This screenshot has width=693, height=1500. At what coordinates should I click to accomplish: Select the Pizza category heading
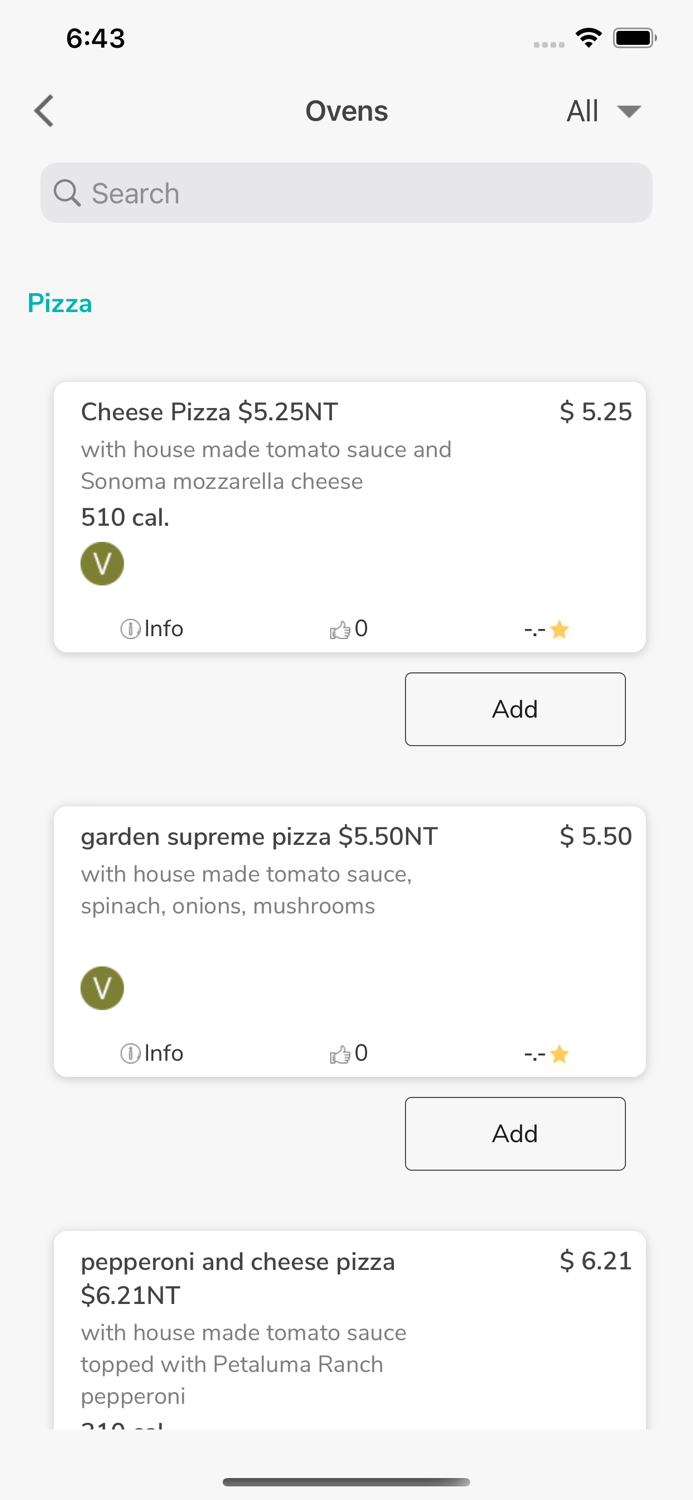click(x=60, y=303)
